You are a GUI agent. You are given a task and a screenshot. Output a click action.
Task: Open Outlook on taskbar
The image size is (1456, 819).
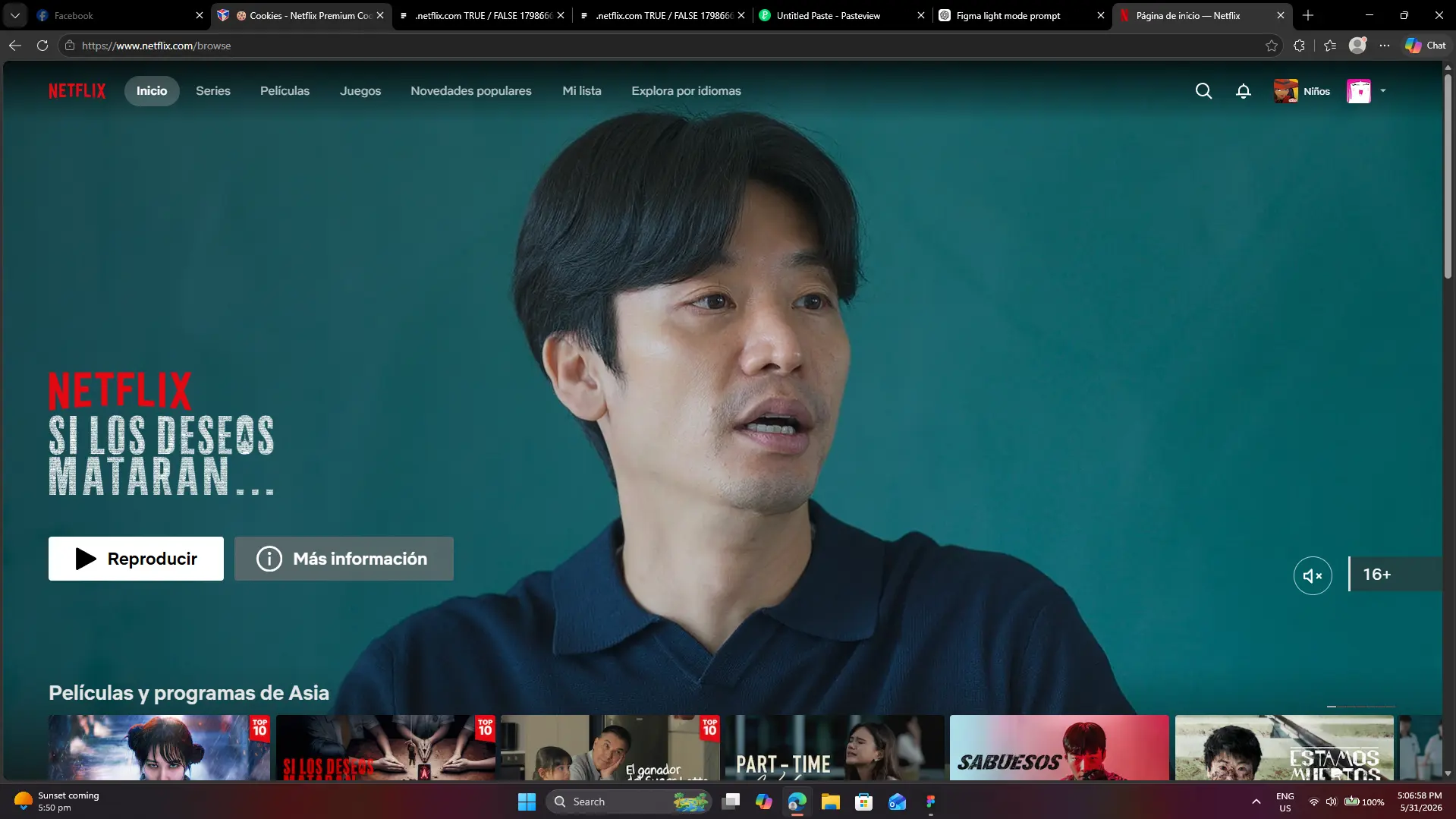coord(898,802)
